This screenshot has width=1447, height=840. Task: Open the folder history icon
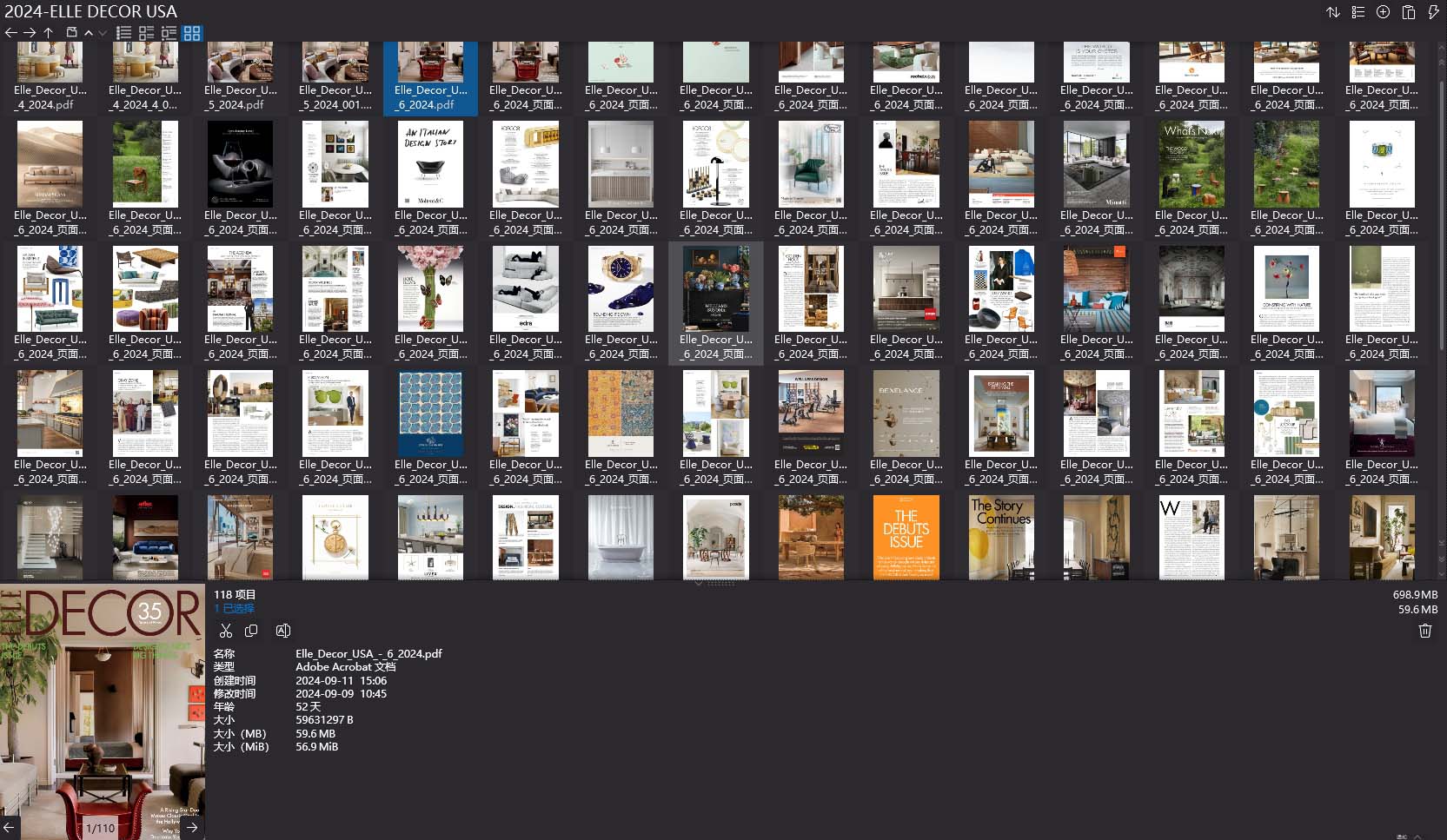coord(72,33)
